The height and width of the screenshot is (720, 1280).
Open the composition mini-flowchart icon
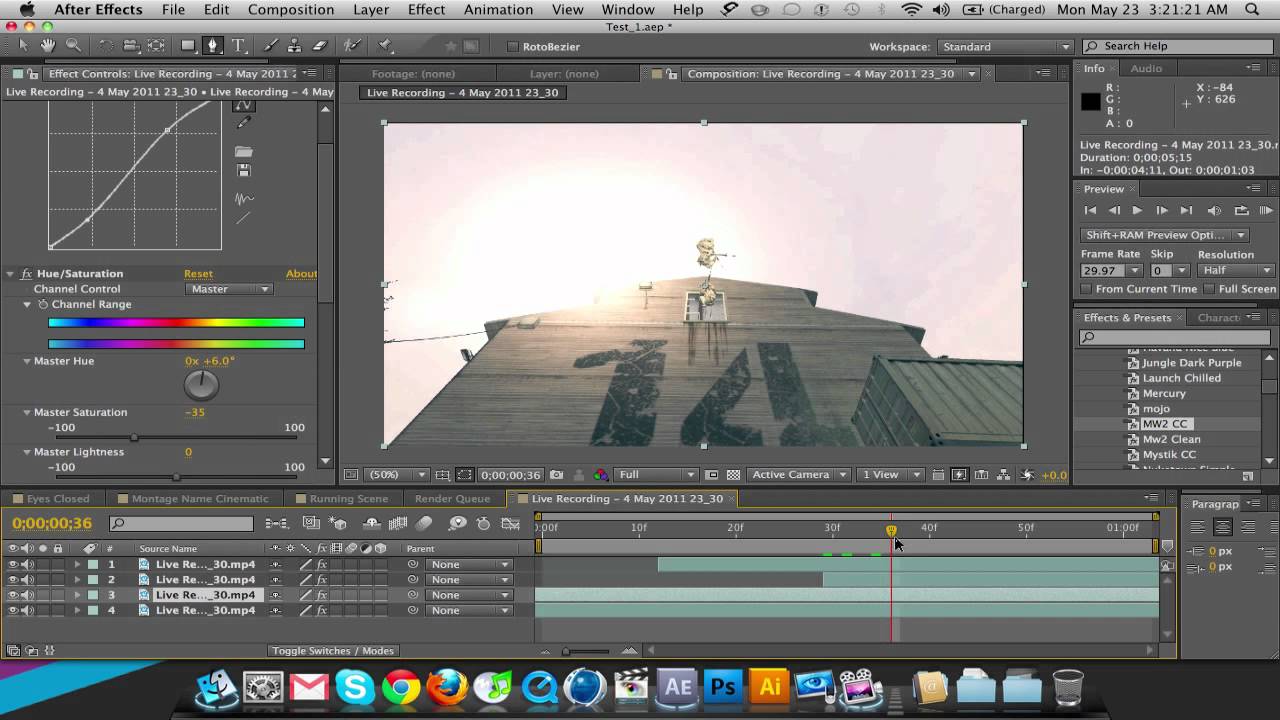pyautogui.click(x=277, y=523)
